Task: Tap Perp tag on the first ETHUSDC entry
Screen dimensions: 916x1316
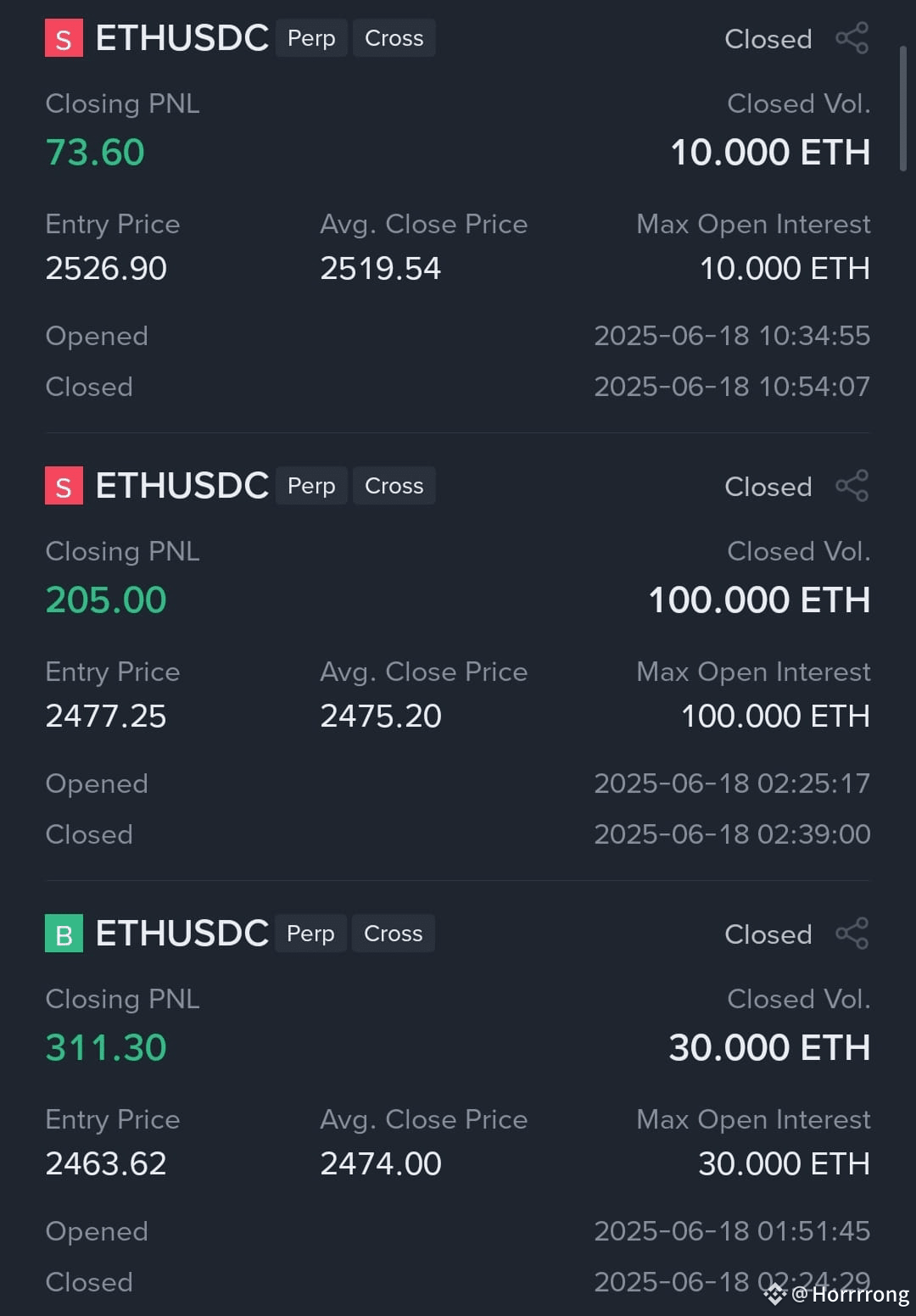Action: tap(311, 38)
